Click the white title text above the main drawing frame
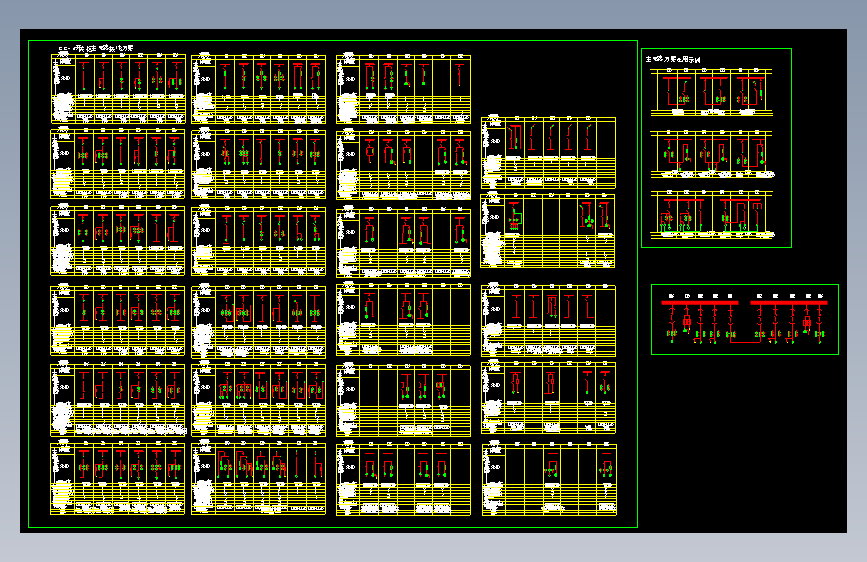 [96, 48]
